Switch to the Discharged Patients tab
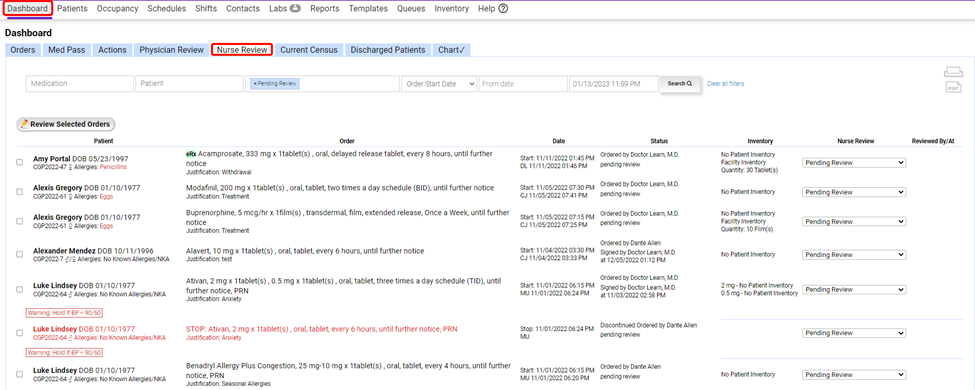This screenshot has height=390, width=975. pos(388,50)
